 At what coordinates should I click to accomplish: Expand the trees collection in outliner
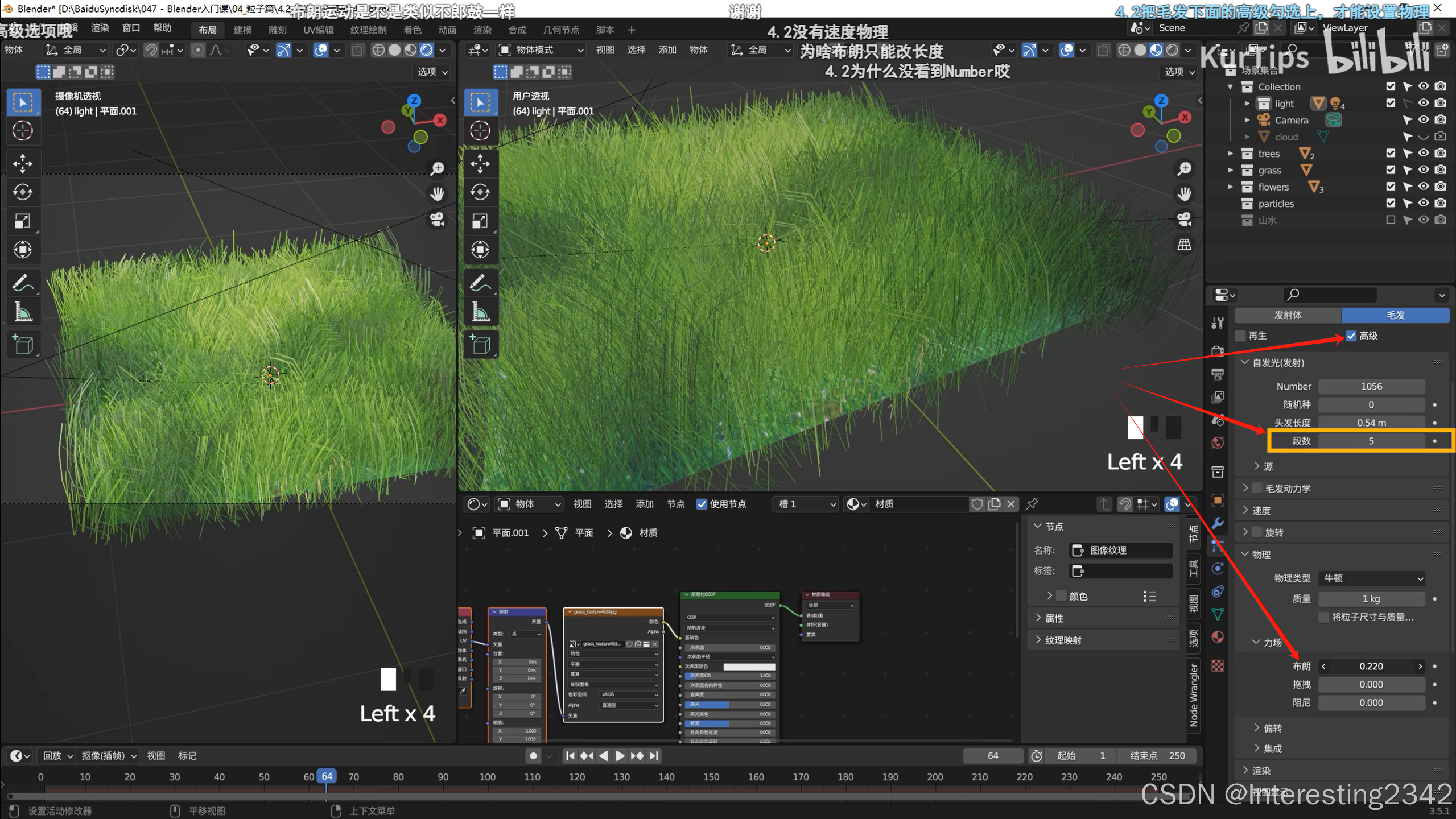point(1231,154)
